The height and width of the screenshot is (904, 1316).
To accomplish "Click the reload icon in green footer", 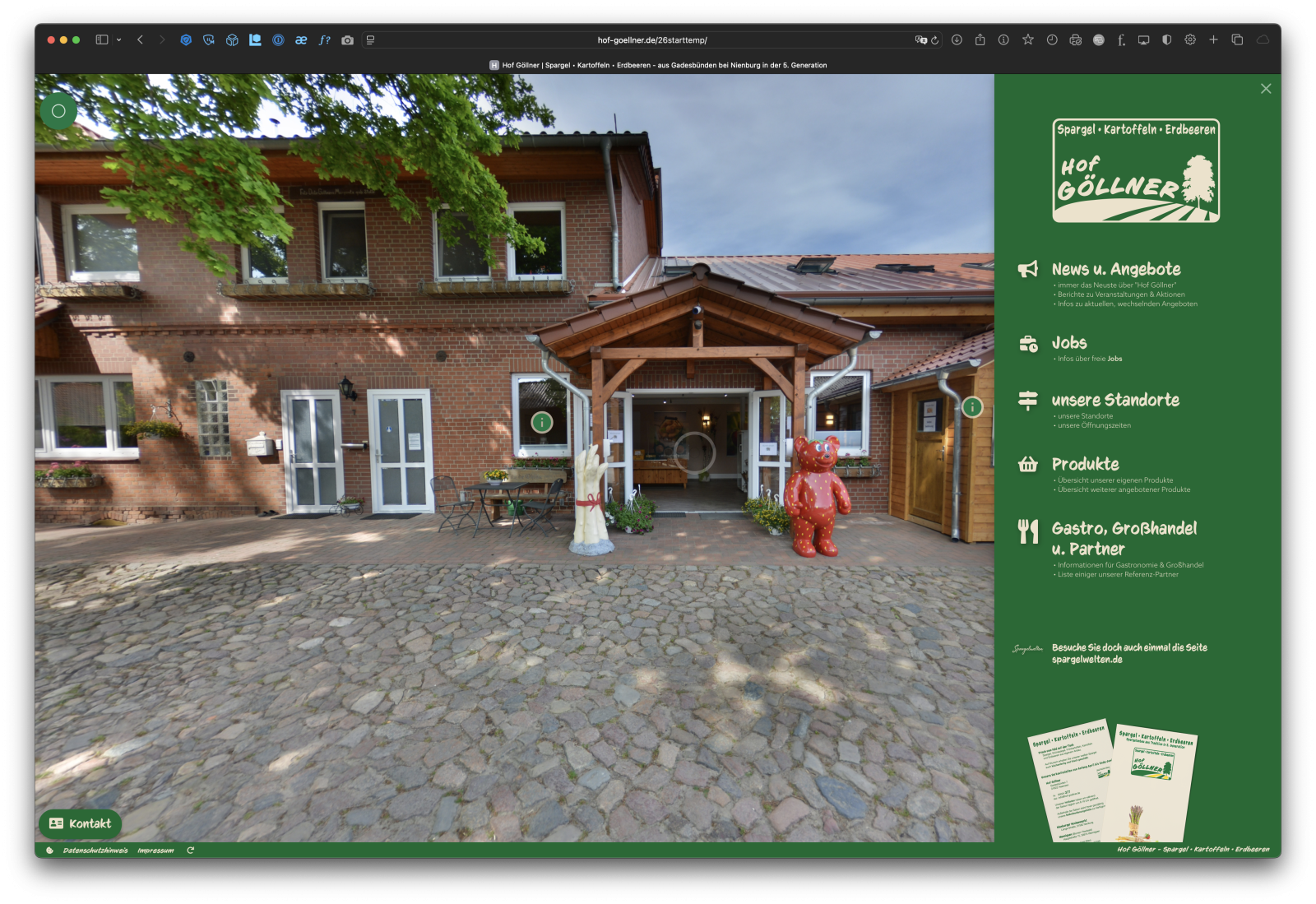I will tap(190, 851).
